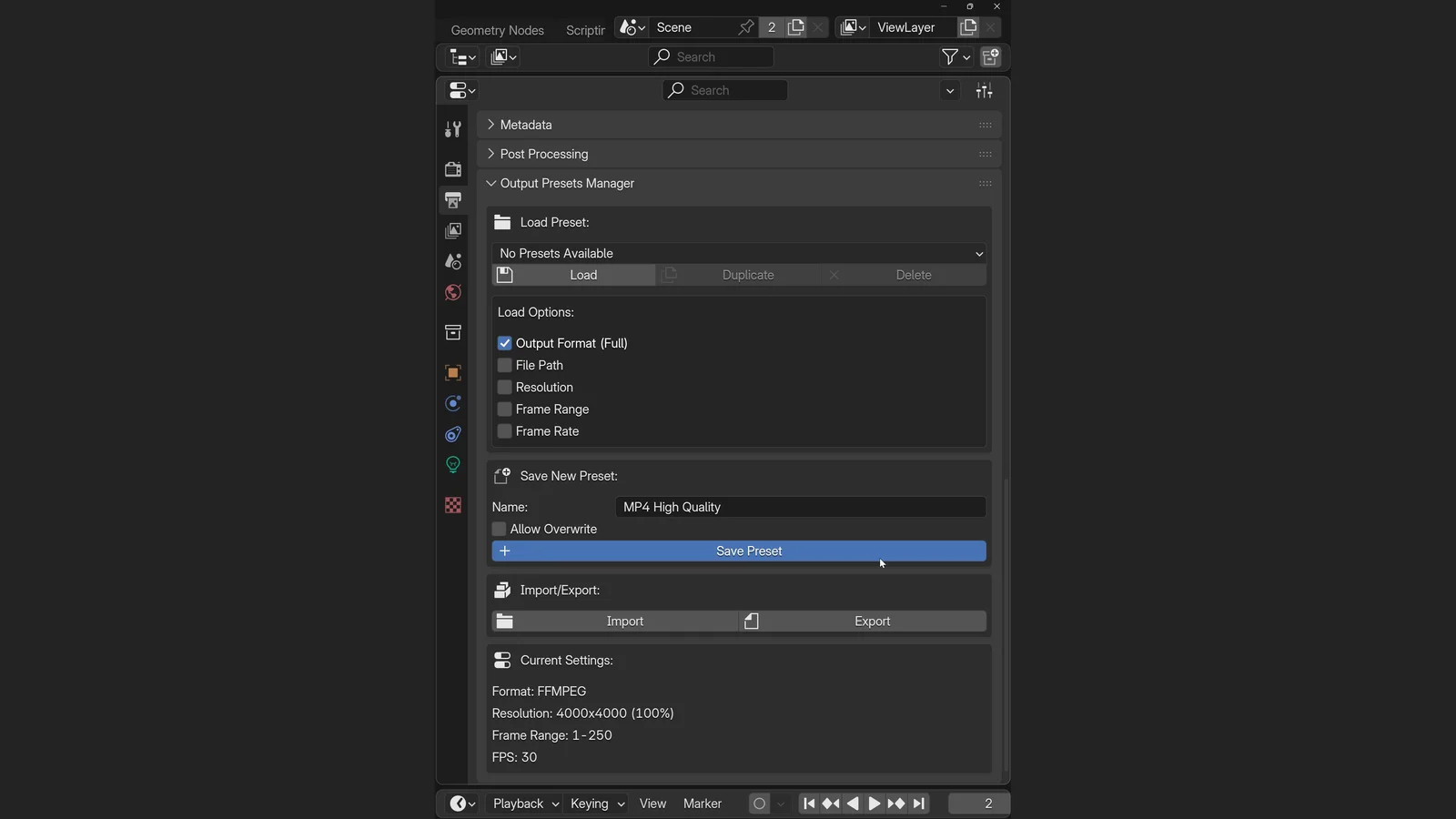The image size is (1456, 819).
Task: Select the orange Object properties tab
Action: [x=453, y=372]
